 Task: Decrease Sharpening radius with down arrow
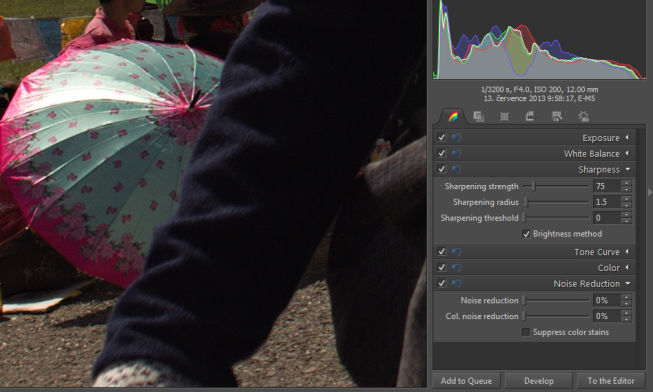[626, 205]
